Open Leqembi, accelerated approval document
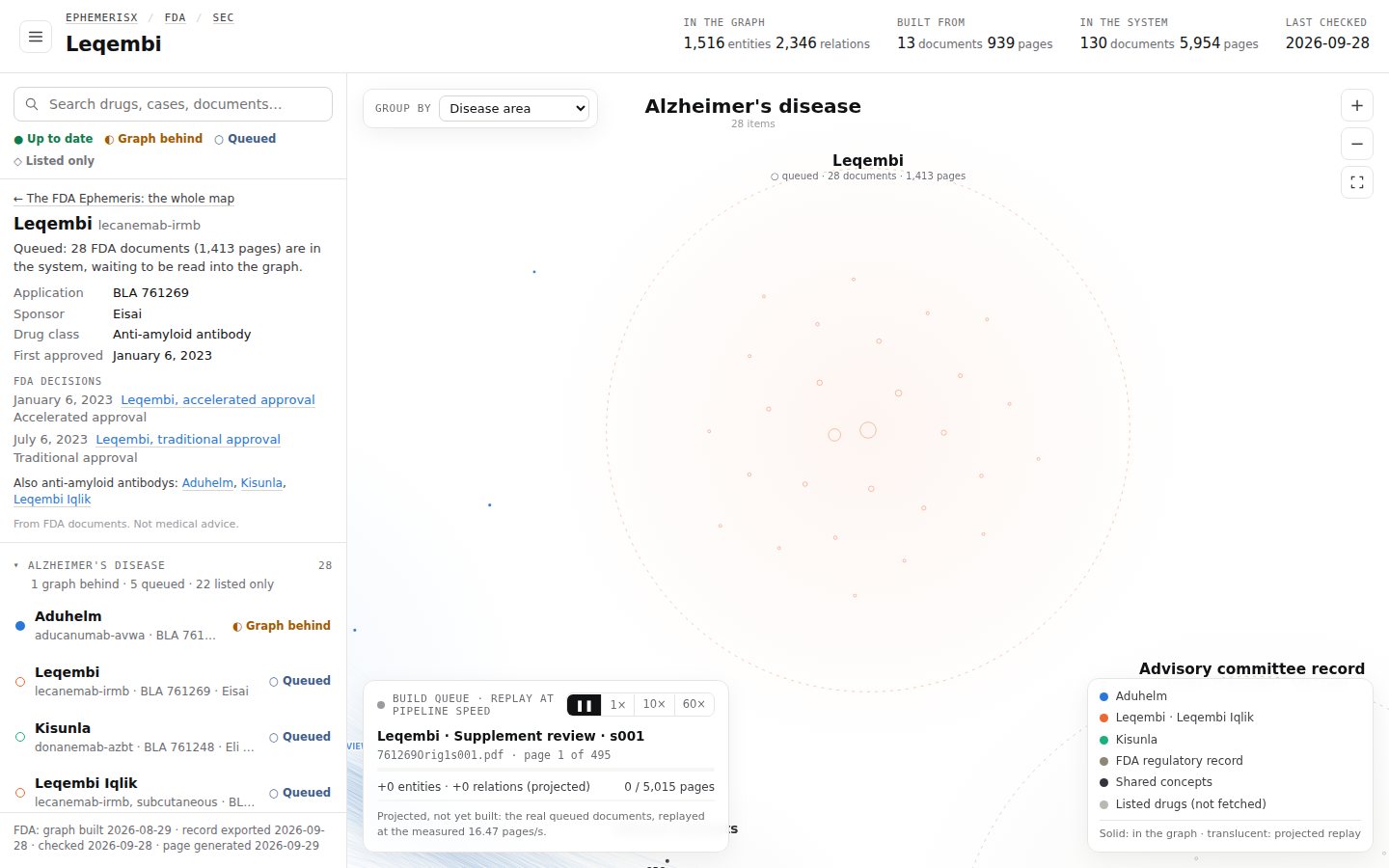The width and height of the screenshot is (1389, 868). coord(218,399)
